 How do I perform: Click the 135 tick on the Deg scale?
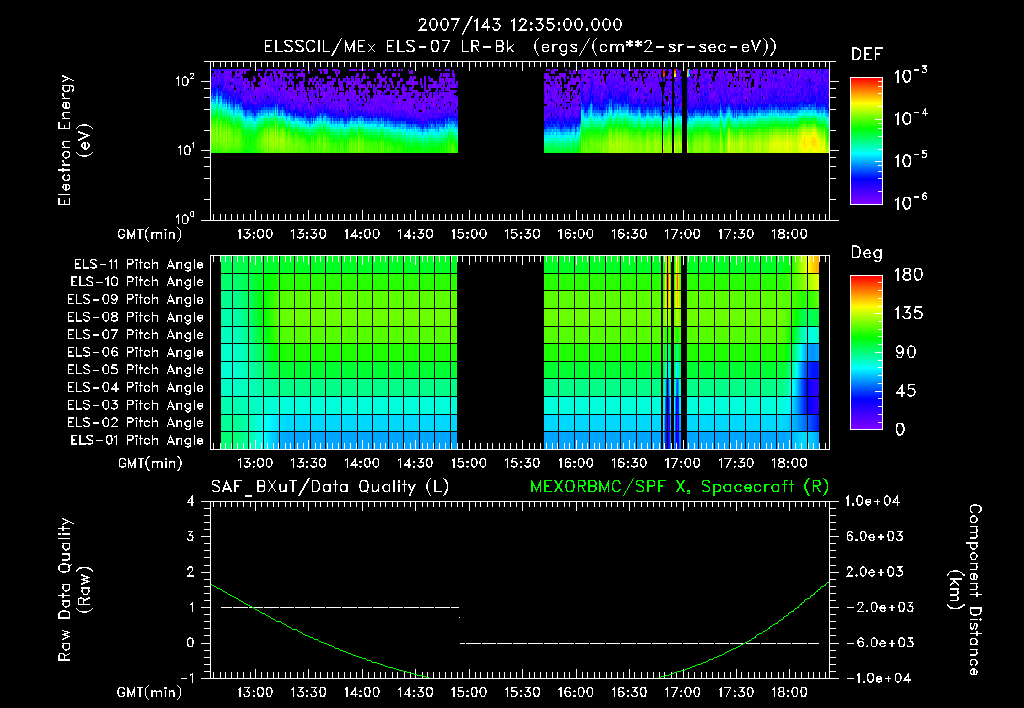pos(908,314)
